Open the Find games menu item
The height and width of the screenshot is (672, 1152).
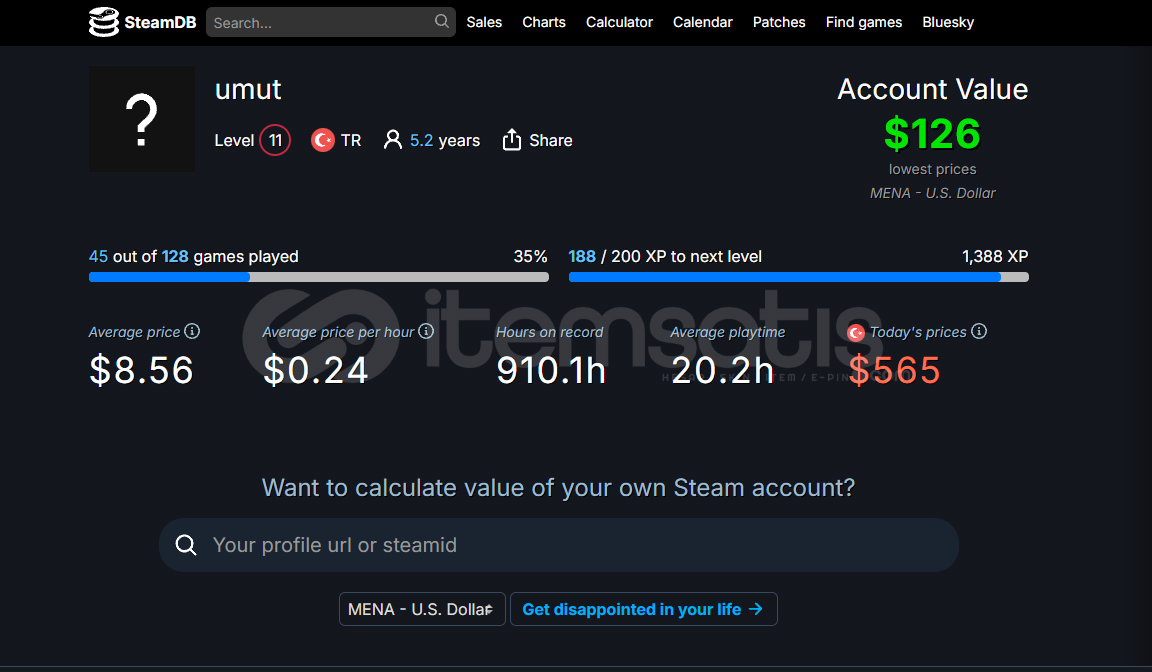(x=863, y=22)
